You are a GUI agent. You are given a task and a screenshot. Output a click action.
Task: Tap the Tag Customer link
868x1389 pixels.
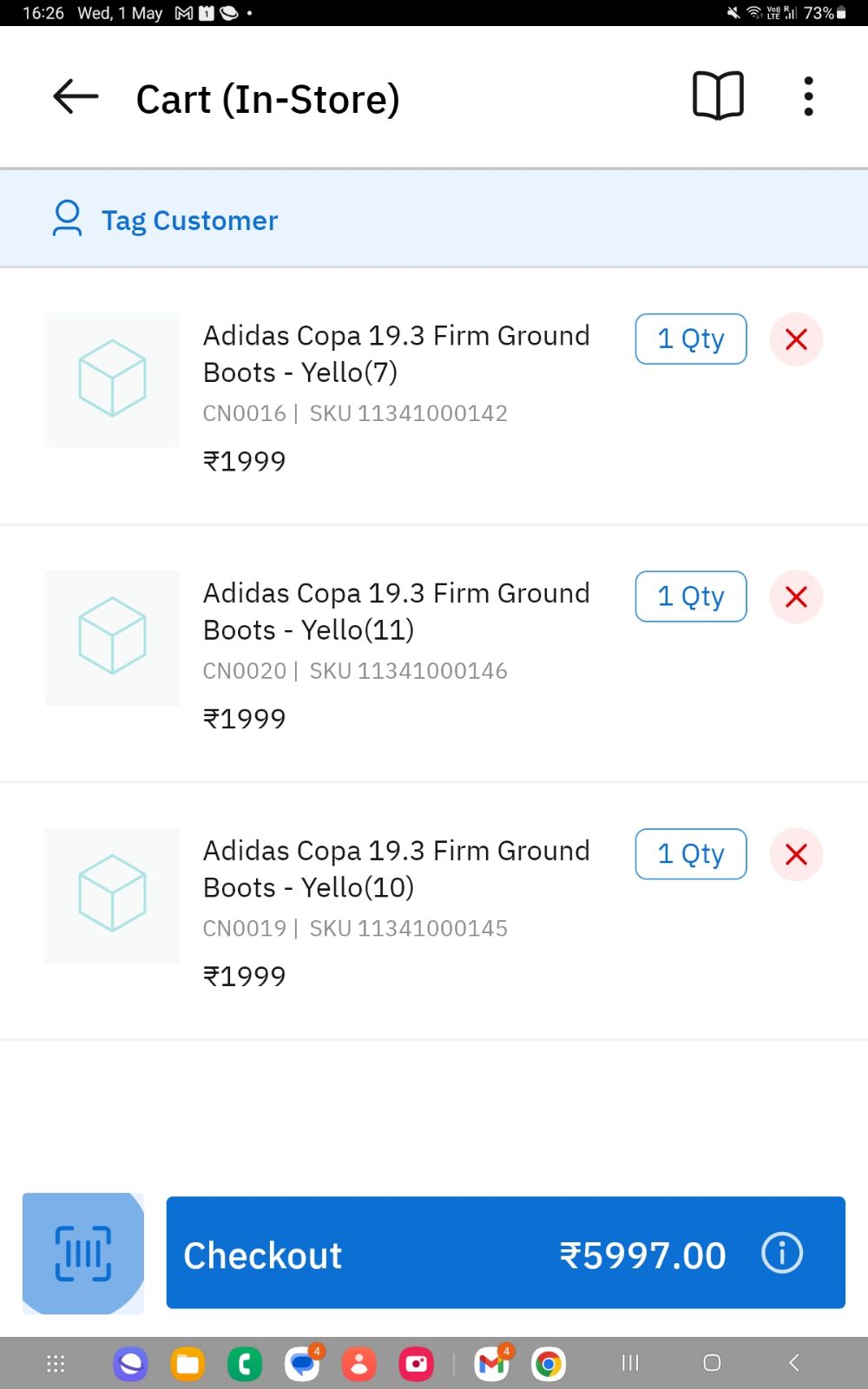tap(189, 221)
